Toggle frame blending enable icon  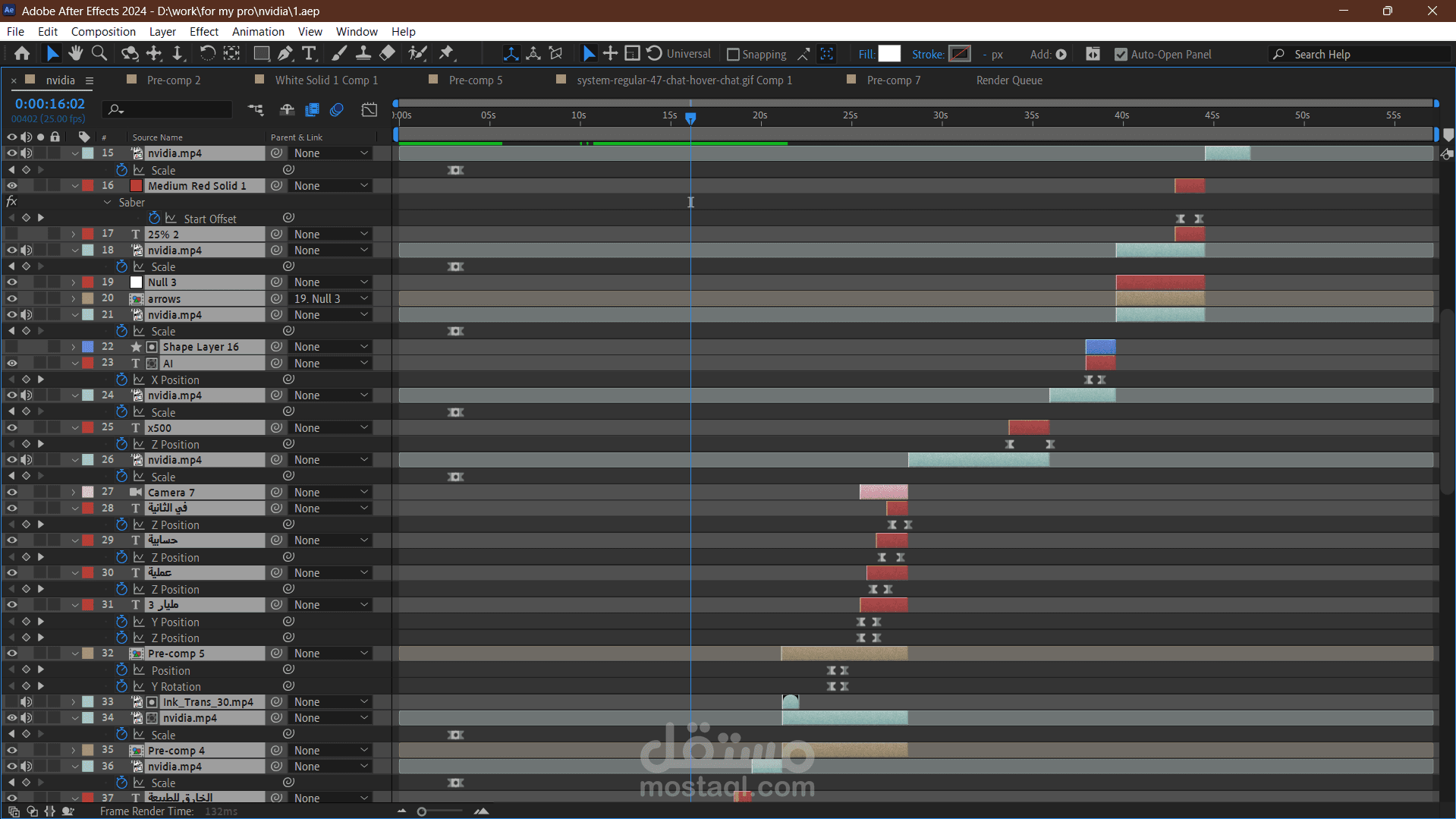312,110
